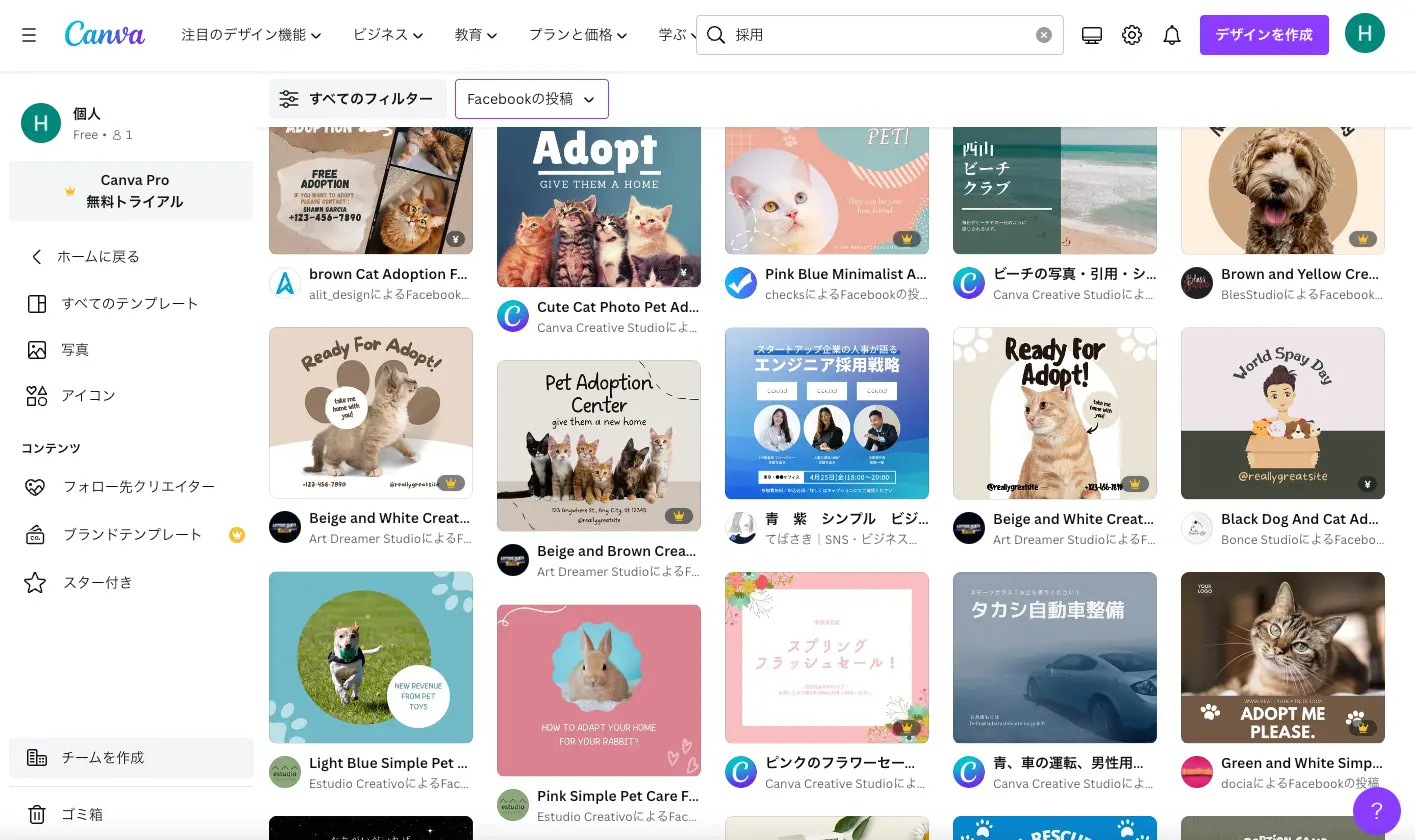Screen dimensions: 1415x840
Task: Click the 'Cute Cat Photo Pet Ad...' title
Action: [618, 307]
